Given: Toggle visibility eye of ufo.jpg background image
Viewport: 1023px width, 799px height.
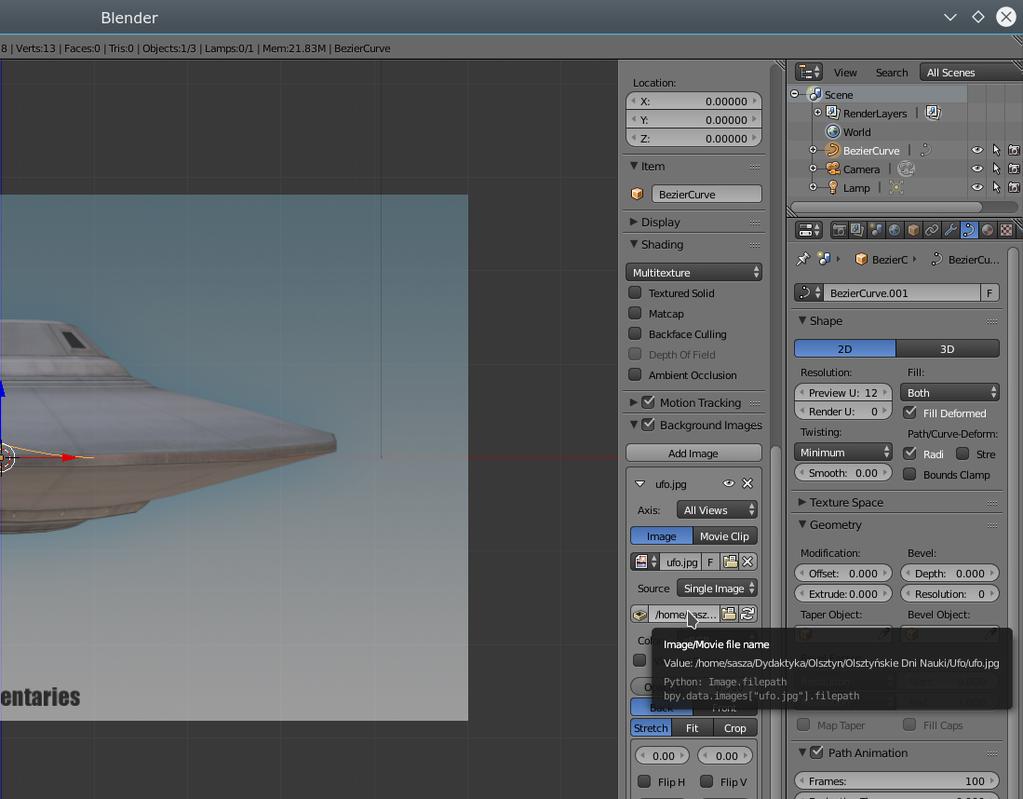Looking at the screenshot, I should [729, 483].
